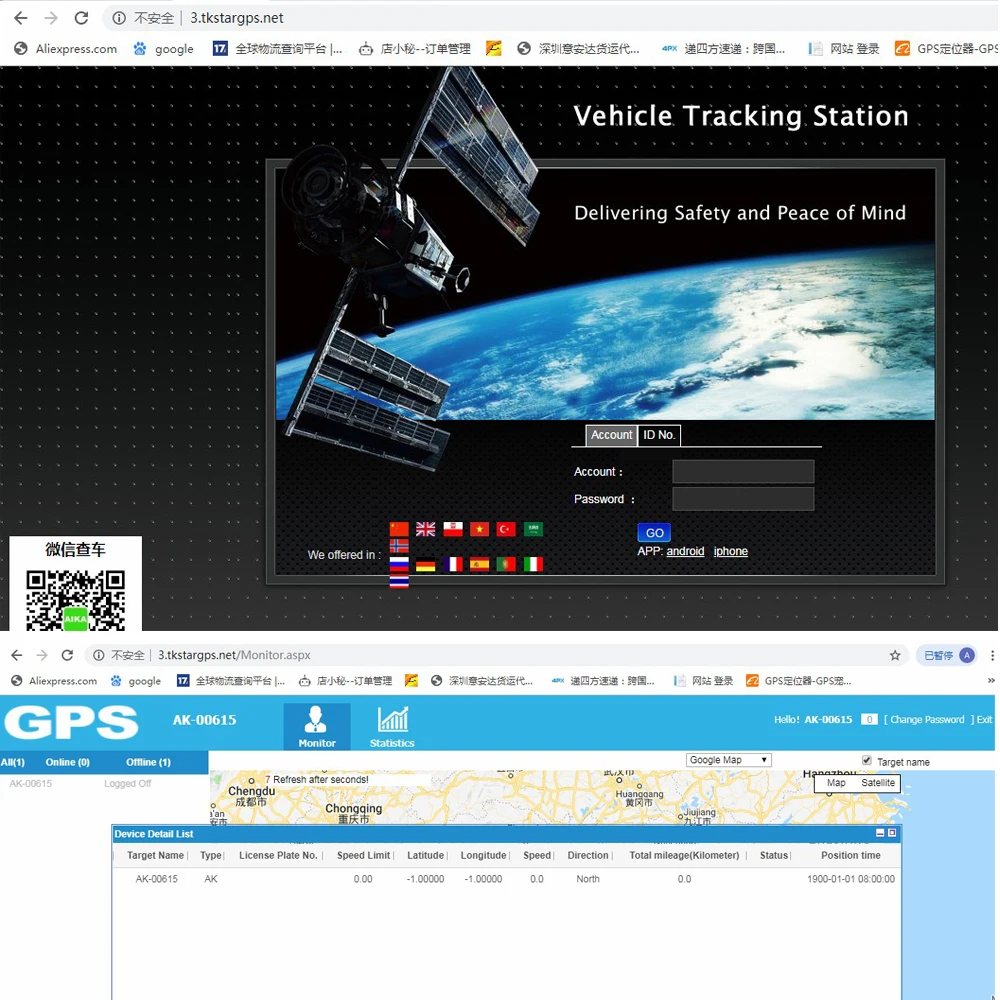Bookmark Monitor.aspx page with star icon

click(x=895, y=655)
